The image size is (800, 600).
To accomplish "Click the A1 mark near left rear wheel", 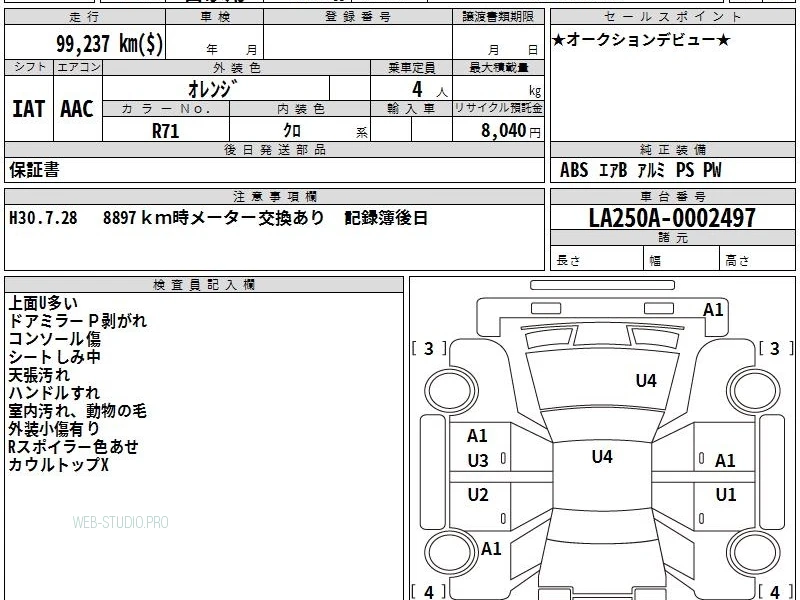I will click(491, 549).
